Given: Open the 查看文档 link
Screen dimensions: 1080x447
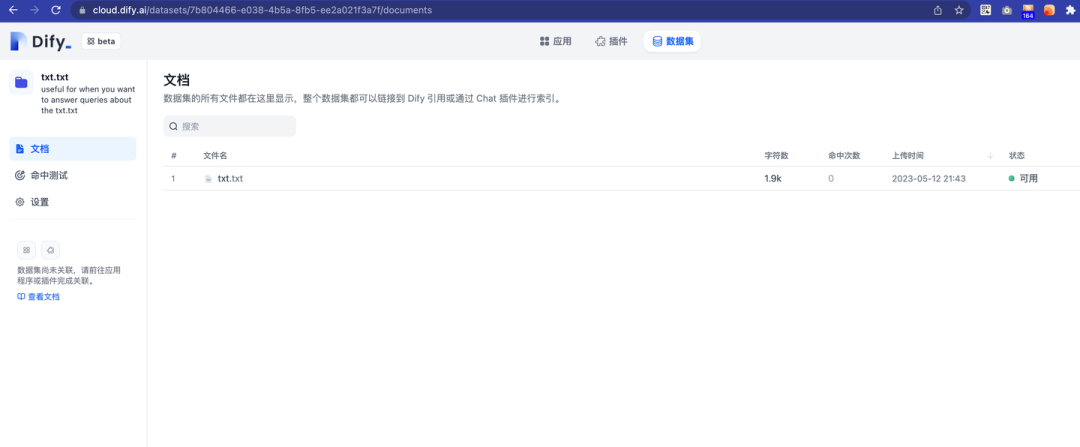Looking at the screenshot, I should [x=39, y=297].
